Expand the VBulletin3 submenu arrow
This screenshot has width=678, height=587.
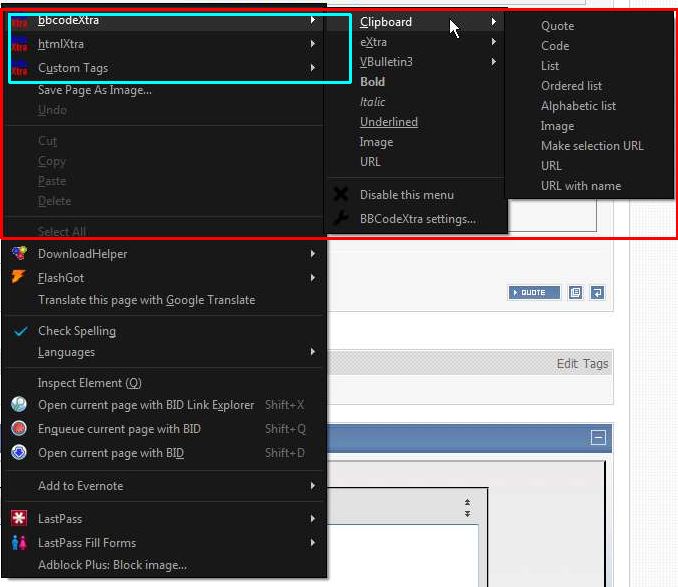tap(493, 62)
